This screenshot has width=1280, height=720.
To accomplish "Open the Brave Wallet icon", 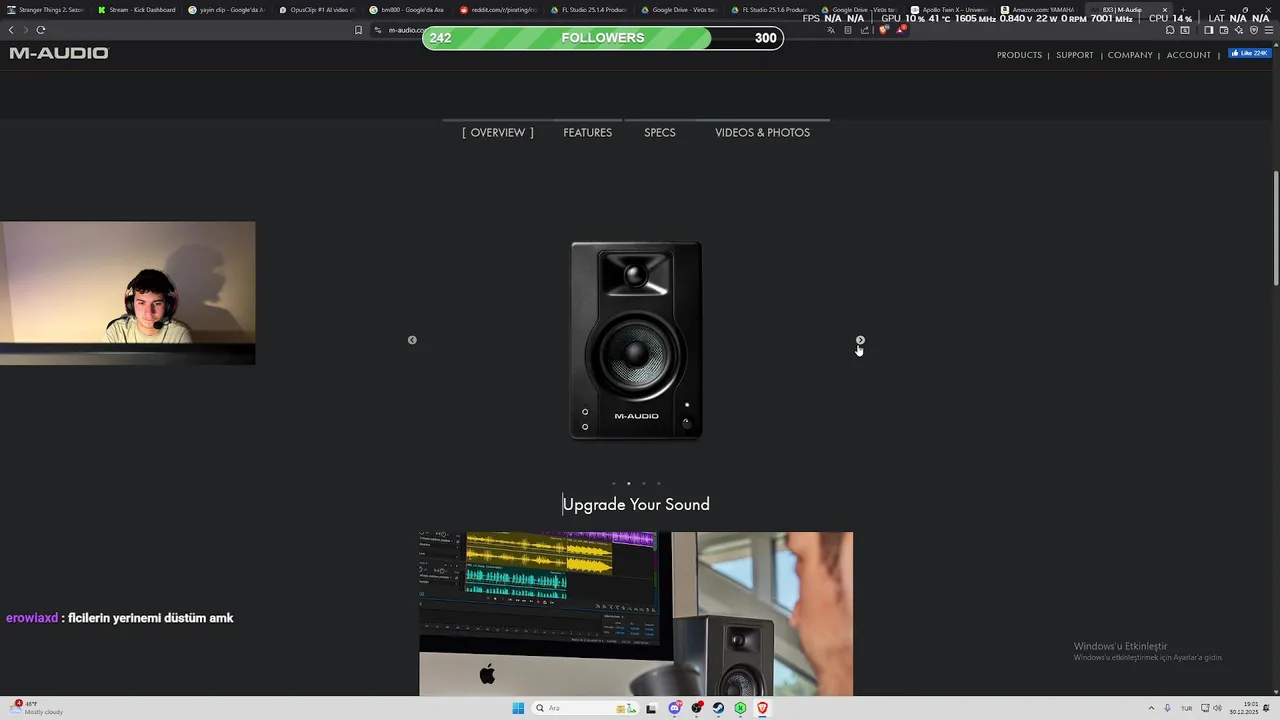I will pos(1223,30).
